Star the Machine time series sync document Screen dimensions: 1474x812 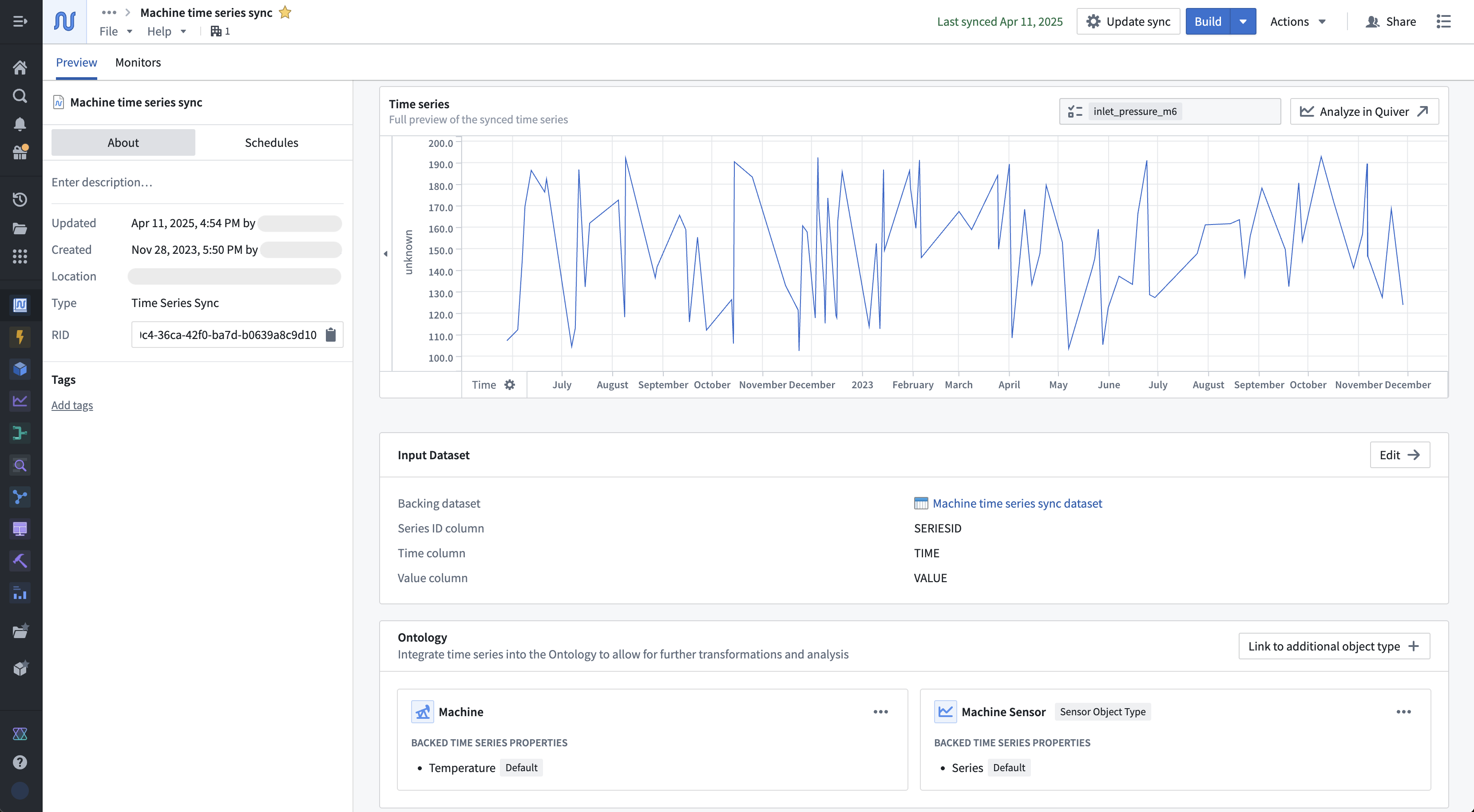[x=285, y=12]
